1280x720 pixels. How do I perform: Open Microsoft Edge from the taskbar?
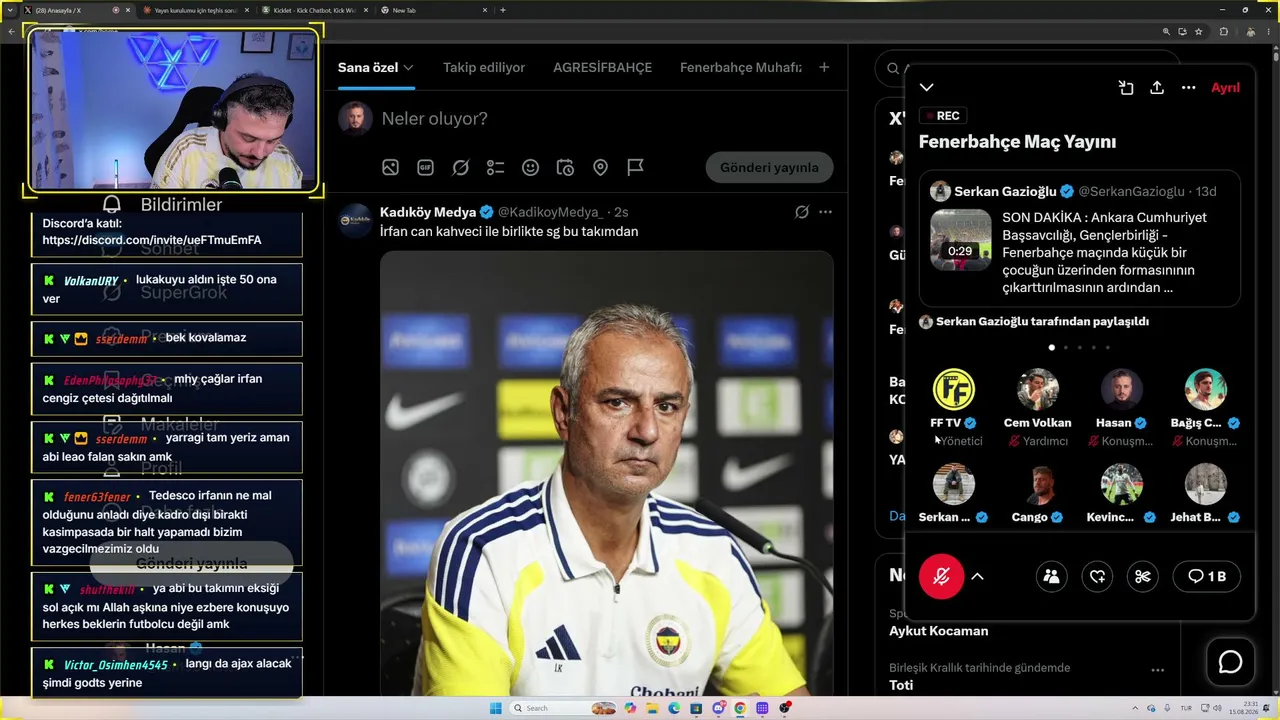coord(674,708)
